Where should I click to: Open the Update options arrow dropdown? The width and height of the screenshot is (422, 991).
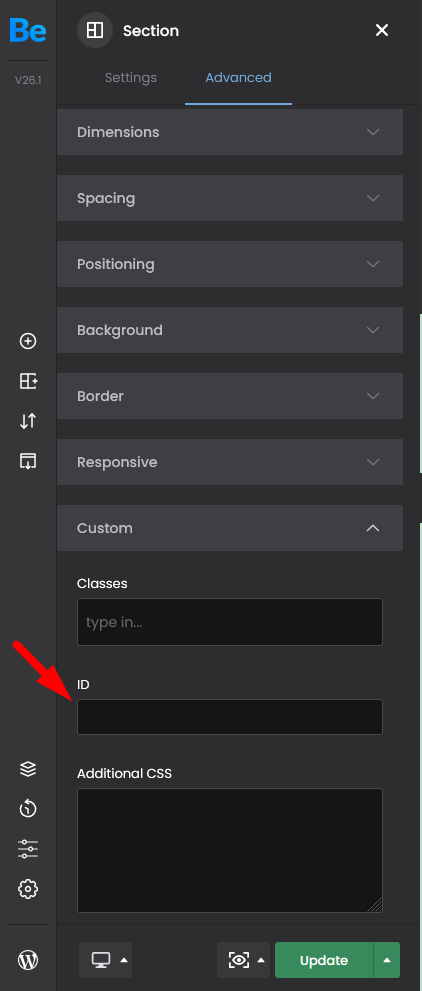pos(387,960)
